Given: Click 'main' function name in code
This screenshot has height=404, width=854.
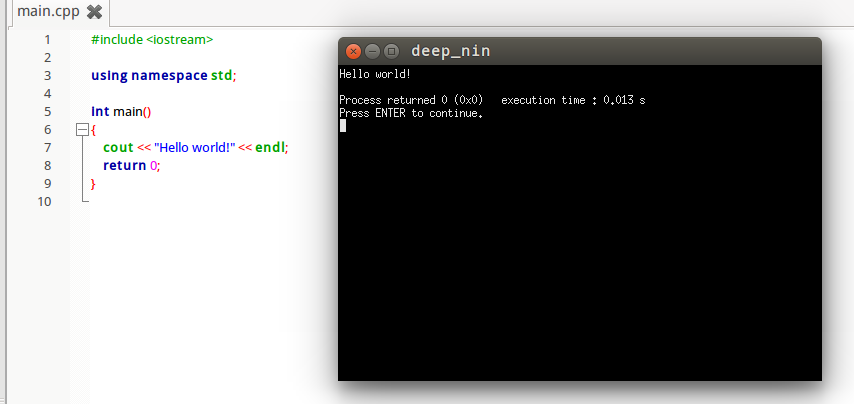Looking at the screenshot, I should pos(127,112).
